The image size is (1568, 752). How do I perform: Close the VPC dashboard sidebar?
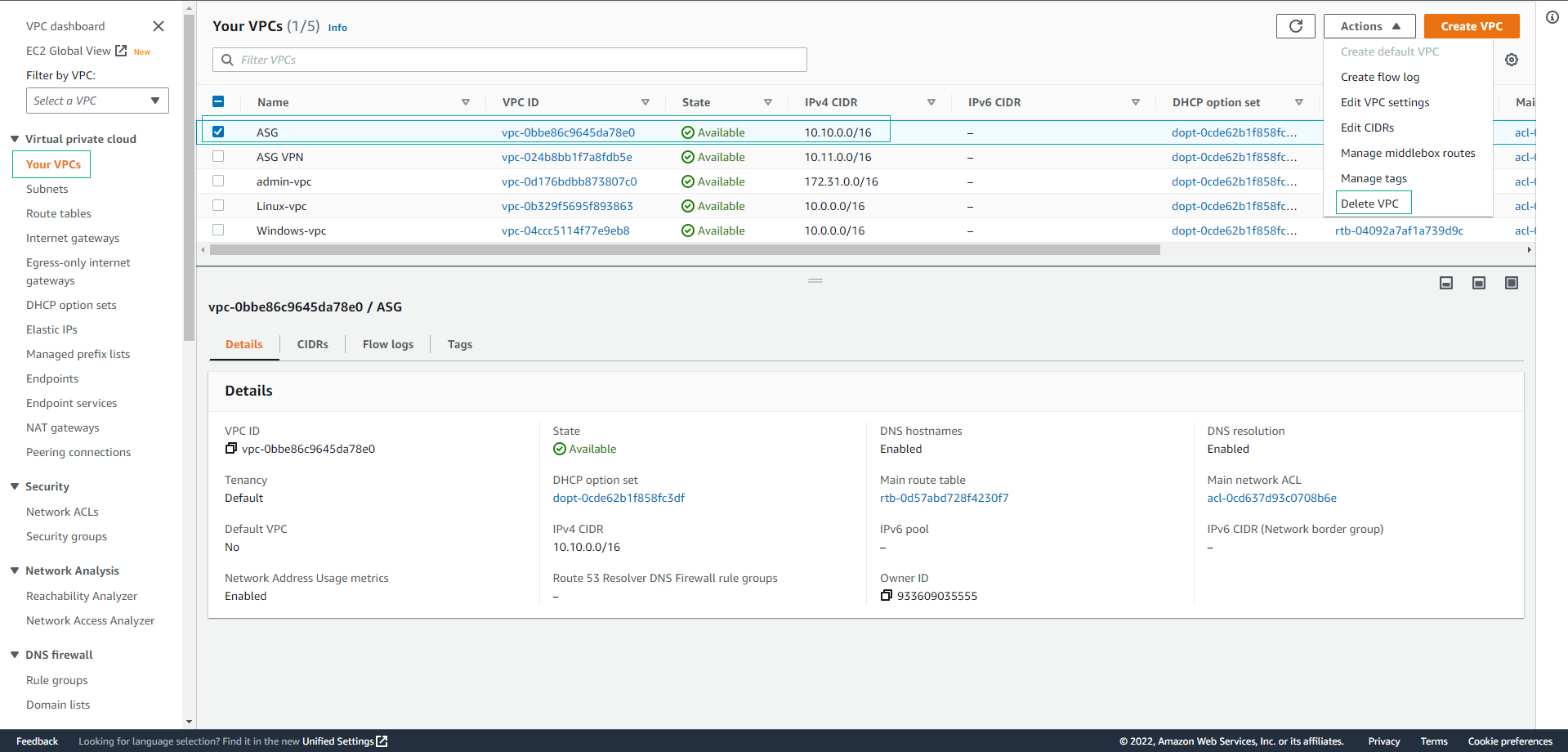click(x=159, y=26)
